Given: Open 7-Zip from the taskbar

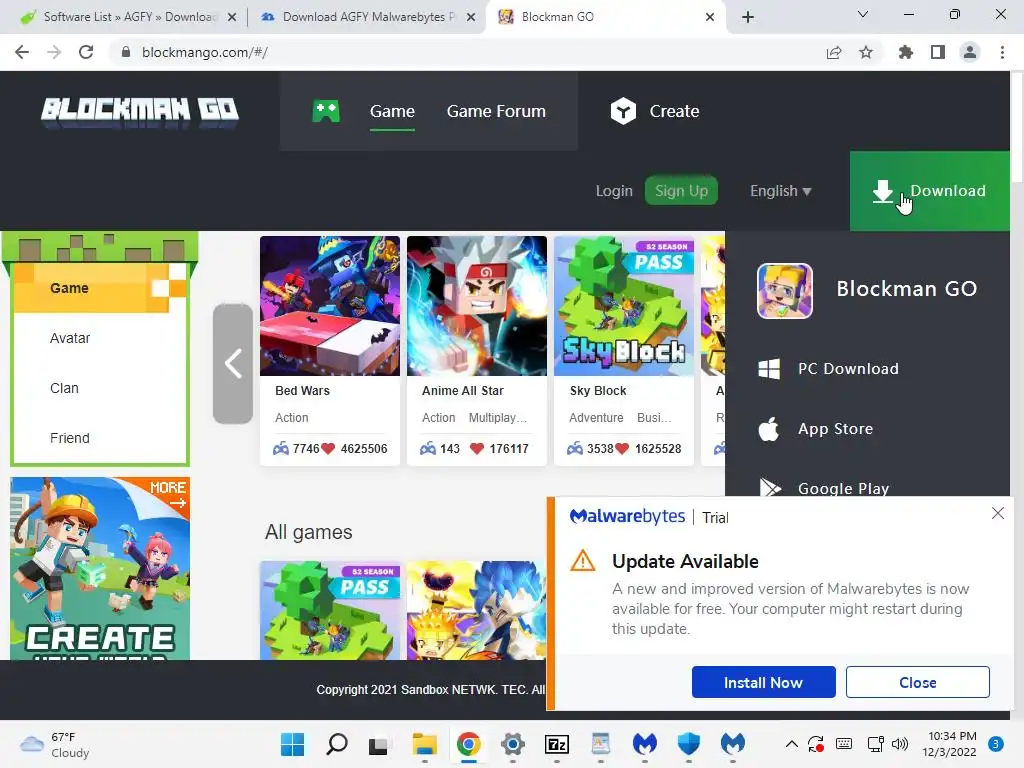Looking at the screenshot, I should 556,744.
